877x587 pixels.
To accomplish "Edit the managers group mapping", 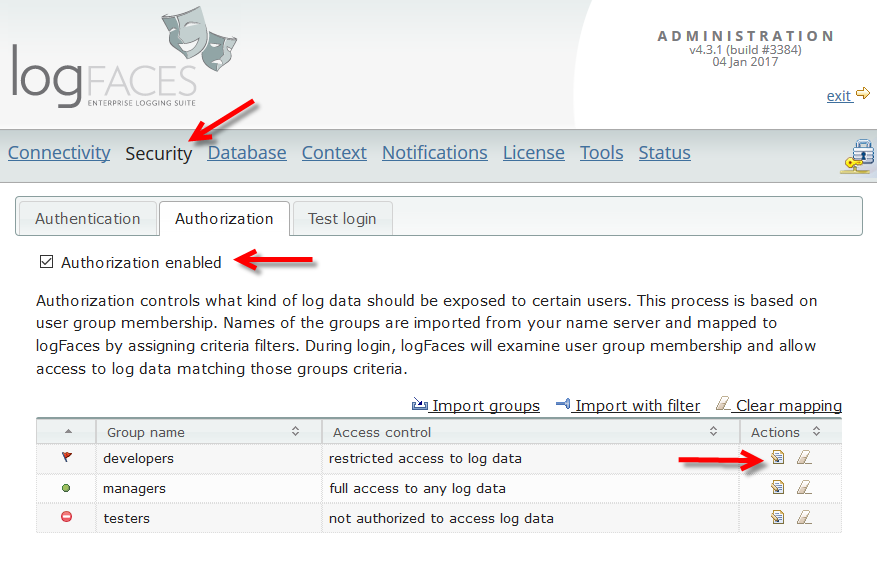I will pyautogui.click(x=777, y=487).
